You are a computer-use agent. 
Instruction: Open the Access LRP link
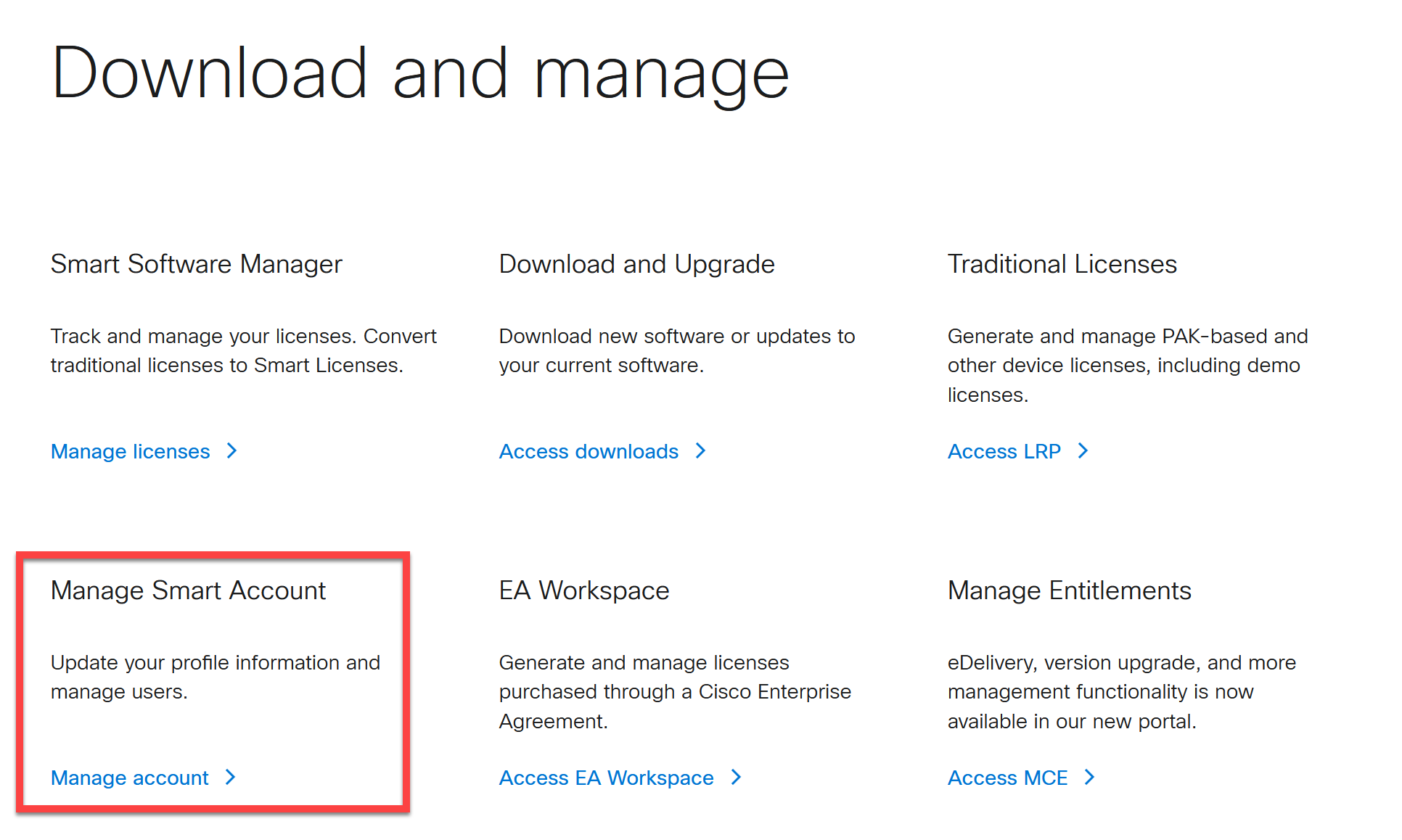(1004, 451)
